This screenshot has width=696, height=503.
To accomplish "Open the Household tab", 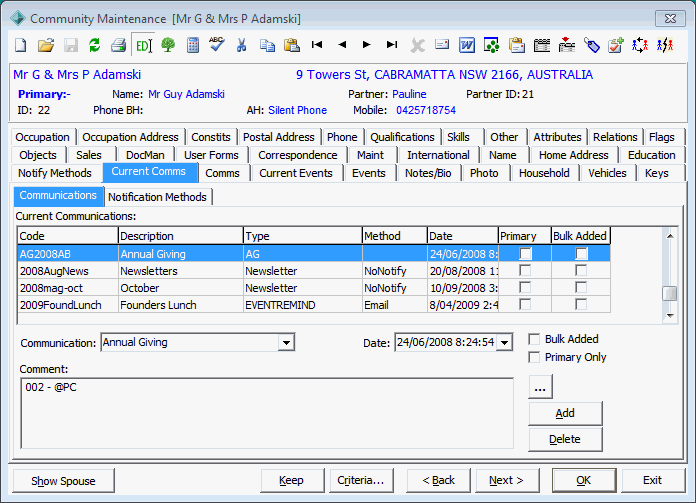I will [544, 173].
